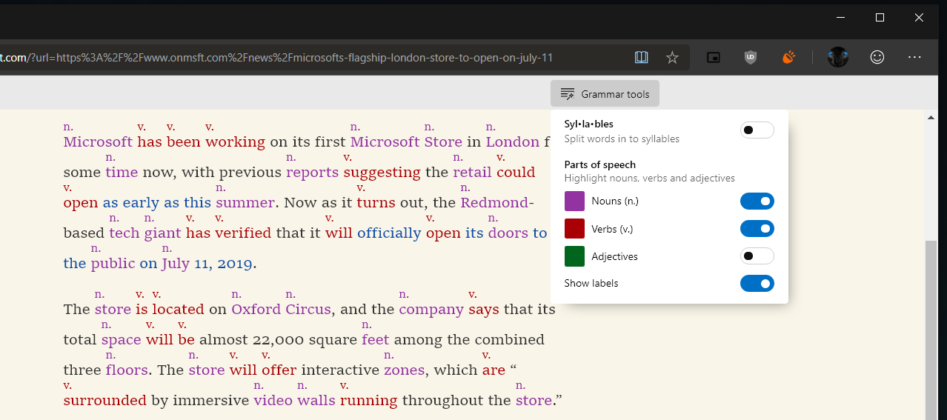Image resolution: width=947 pixels, height=420 pixels.
Task: Click the browser address bar URL
Action: [276, 58]
